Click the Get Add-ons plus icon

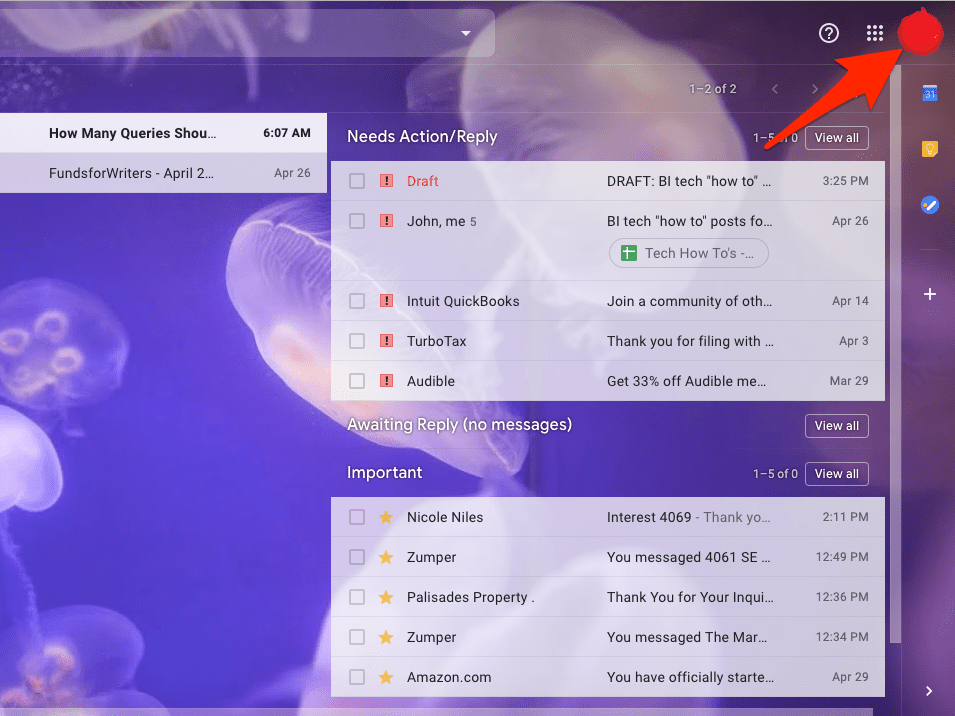pos(929,294)
